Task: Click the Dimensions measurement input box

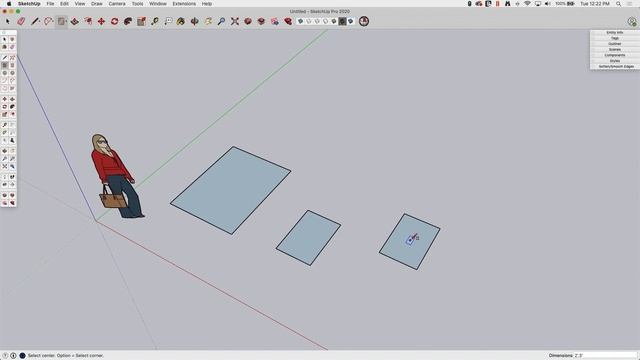Action: pyautogui.click(x=605, y=356)
